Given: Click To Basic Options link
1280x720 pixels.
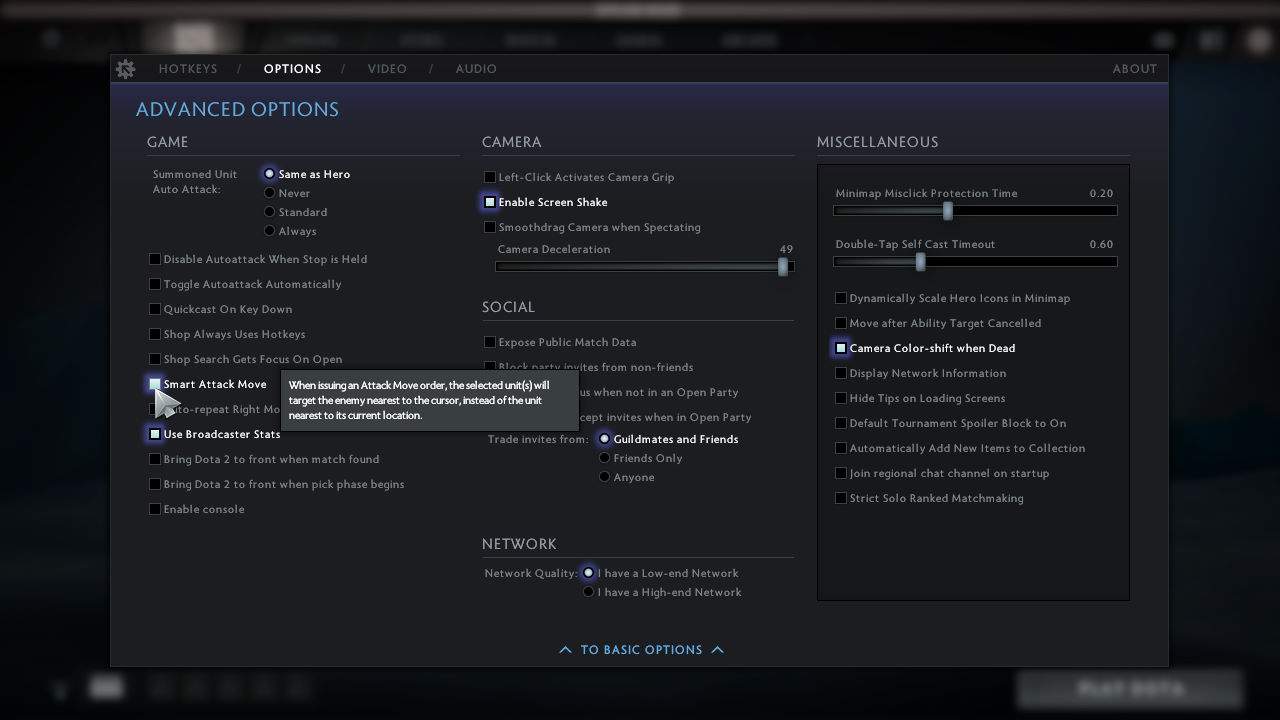Looking at the screenshot, I should tap(641, 650).
